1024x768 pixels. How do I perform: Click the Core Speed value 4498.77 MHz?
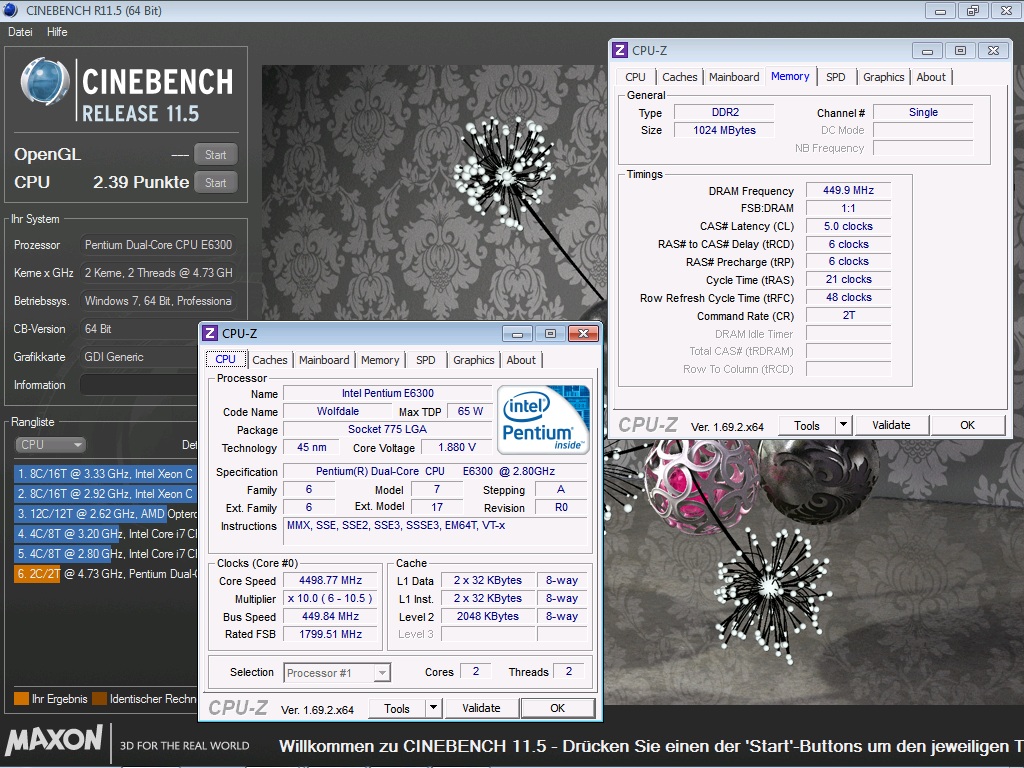pyautogui.click(x=330, y=580)
